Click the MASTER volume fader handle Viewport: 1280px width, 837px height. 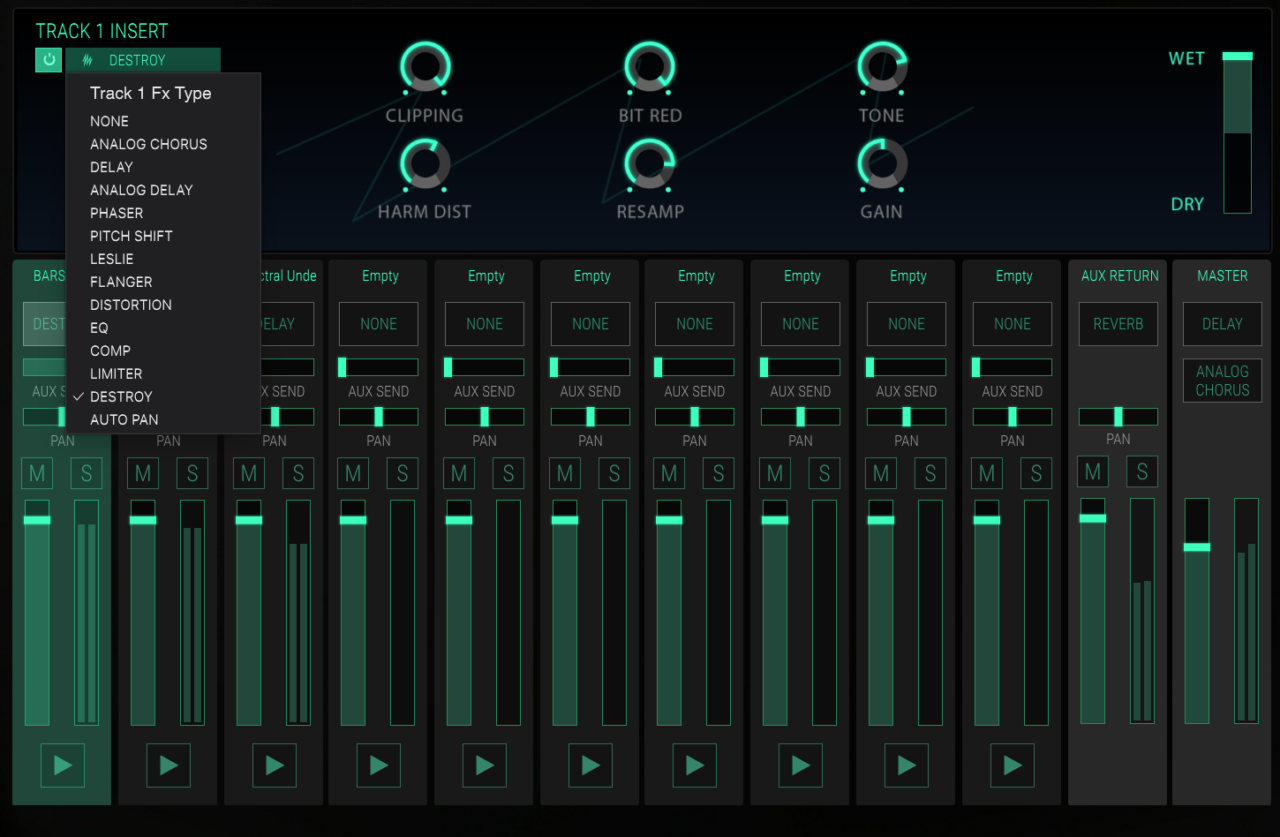[x=1197, y=547]
